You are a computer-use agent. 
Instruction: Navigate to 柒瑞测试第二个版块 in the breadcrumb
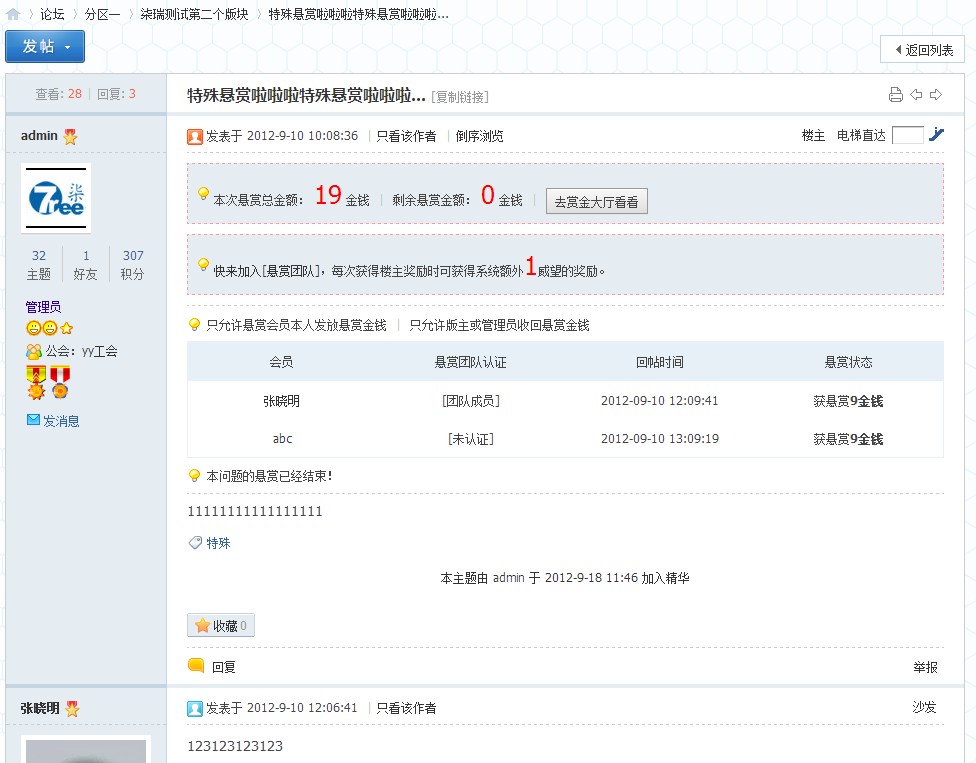(x=194, y=14)
